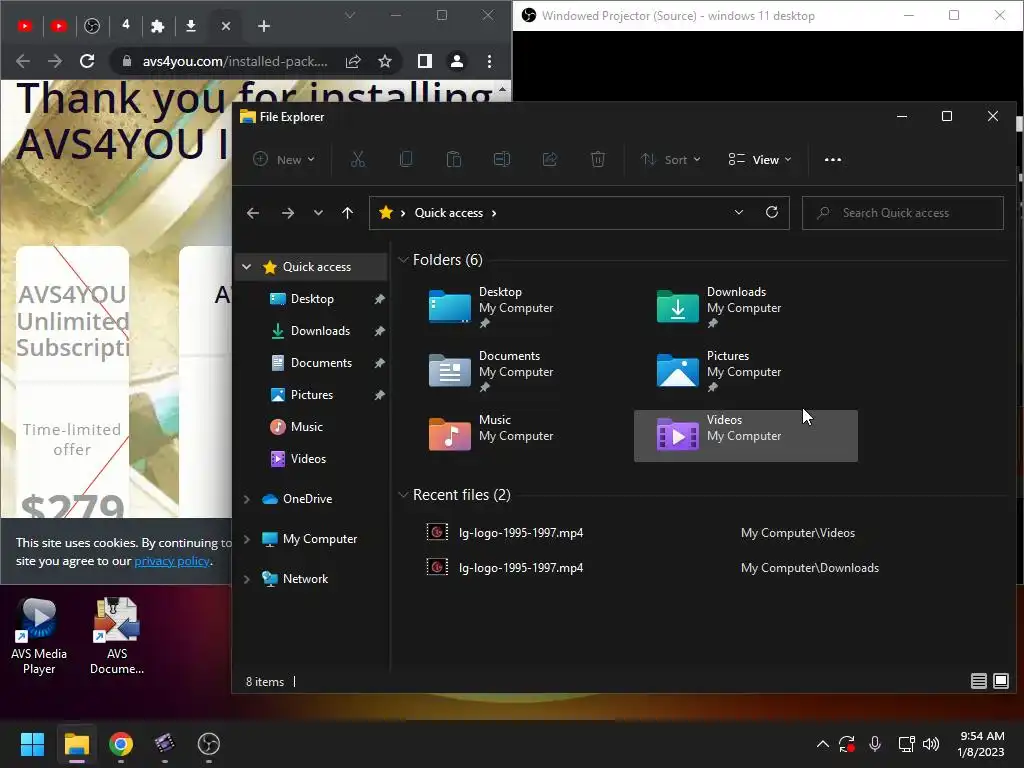The image size is (1024, 768).
Task: Collapse the Recent files (2) group
Action: [x=403, y=495]
